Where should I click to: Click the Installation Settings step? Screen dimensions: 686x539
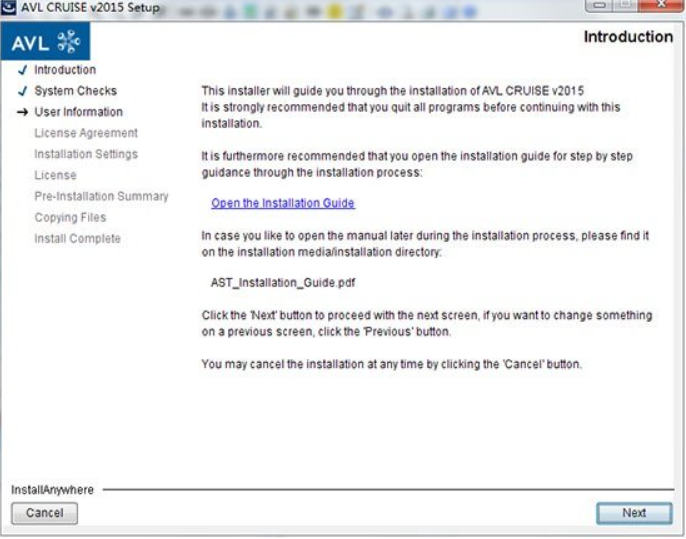tap(86, 154)
